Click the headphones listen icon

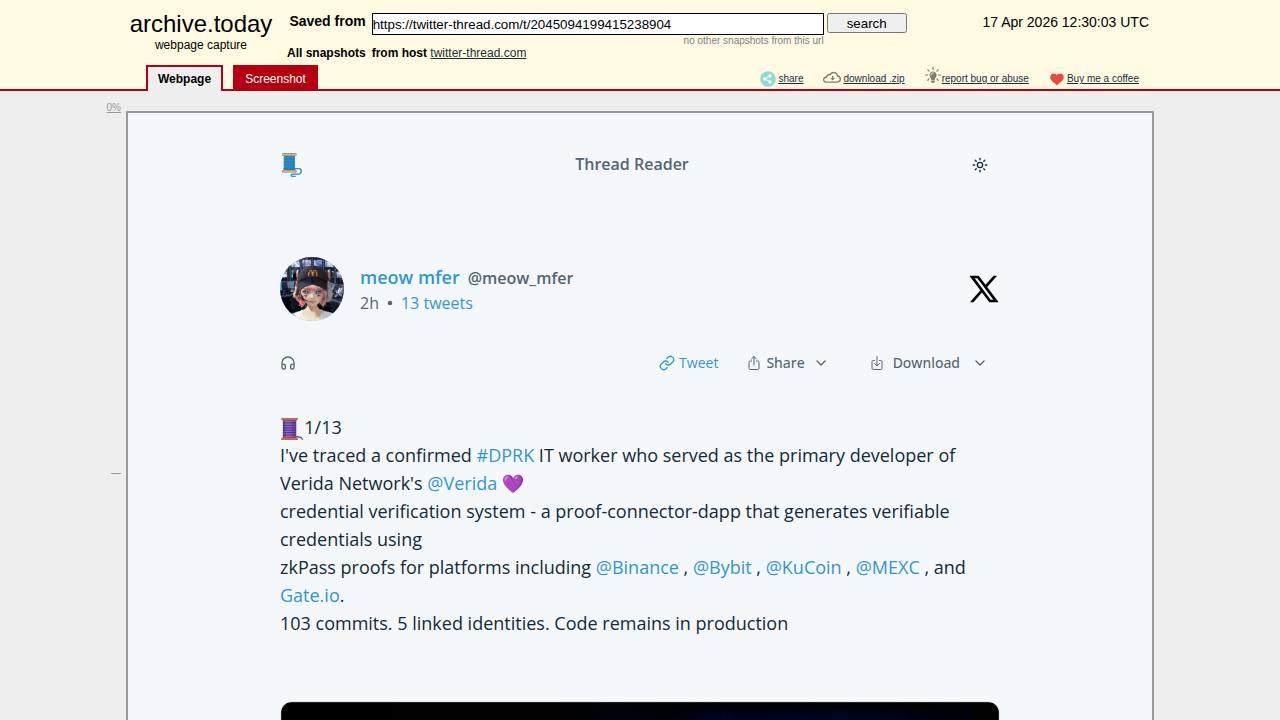[x=288, y=363]
